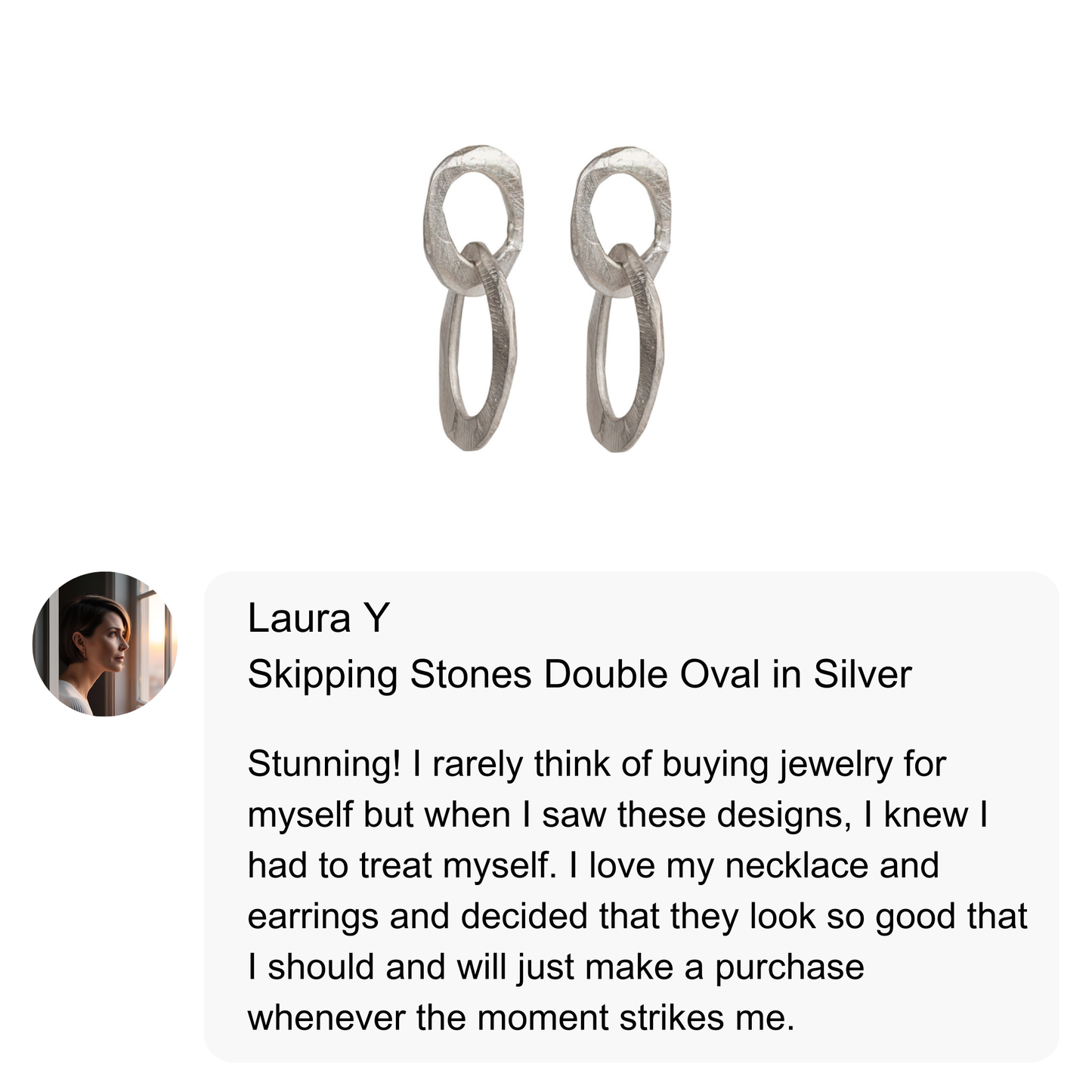
Task: Click the final line "whenever the moment strikes me."
Action: click(521, 1017)
